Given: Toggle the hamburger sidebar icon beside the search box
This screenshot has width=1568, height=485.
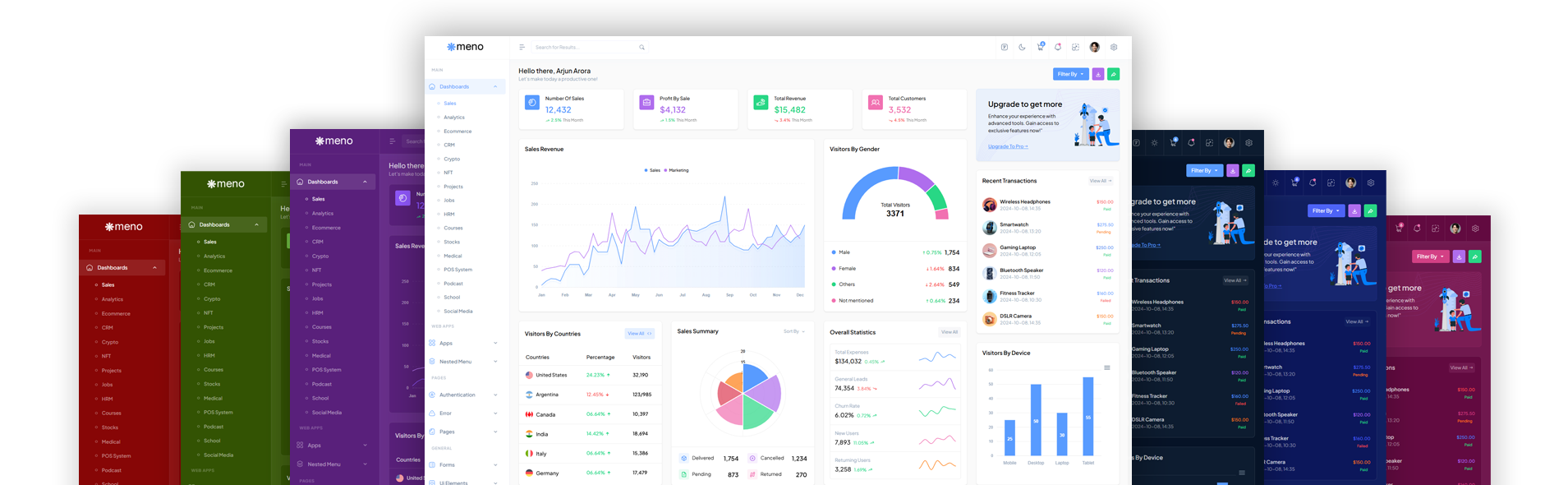Looking at the screenshot, I should click(x=522, y=48).
